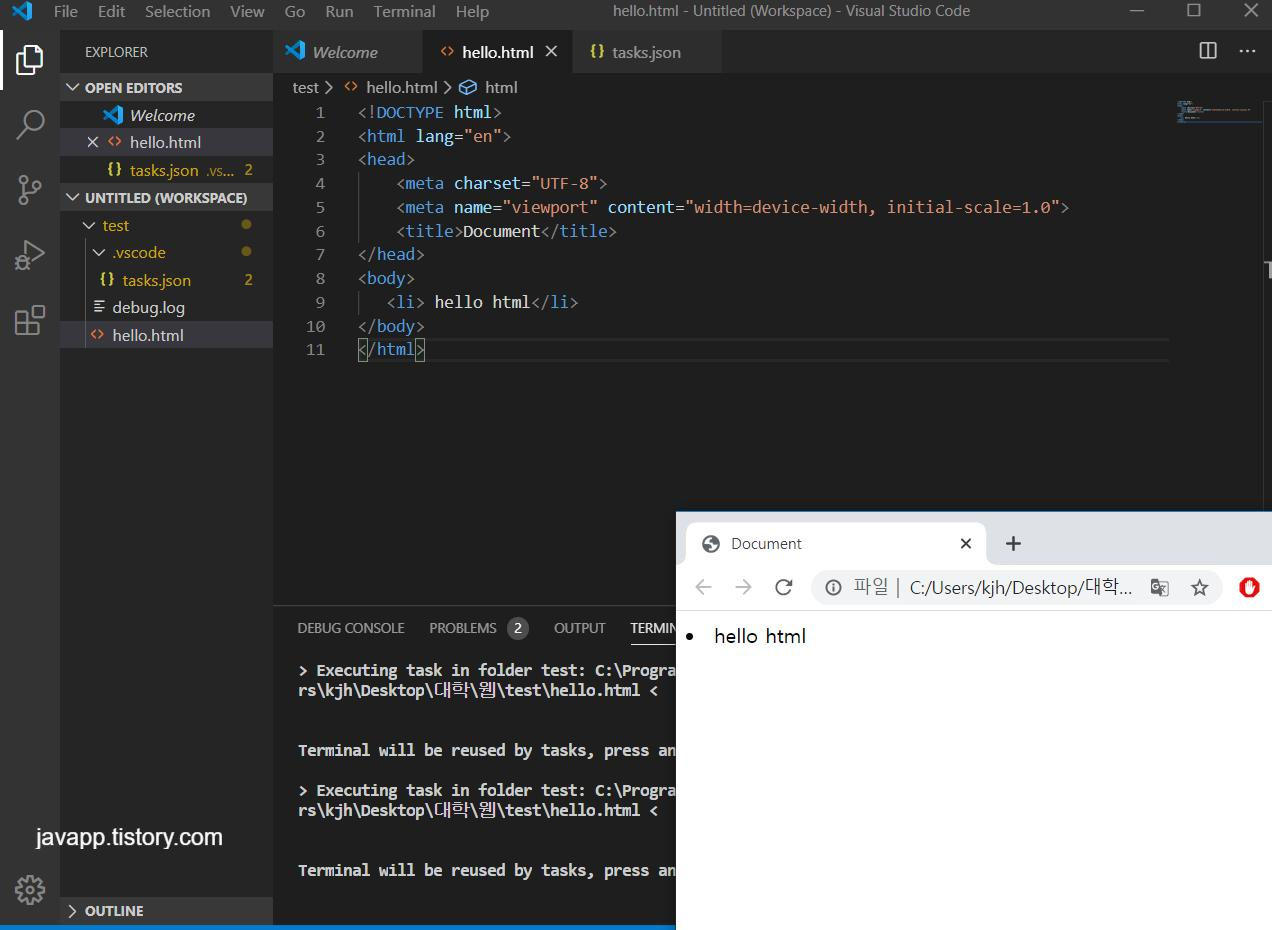Image resolution: width=1272 pixels, height=930 pixels.
Task: Open the editor More Actions menu
Action: [x=1247, y=51]
